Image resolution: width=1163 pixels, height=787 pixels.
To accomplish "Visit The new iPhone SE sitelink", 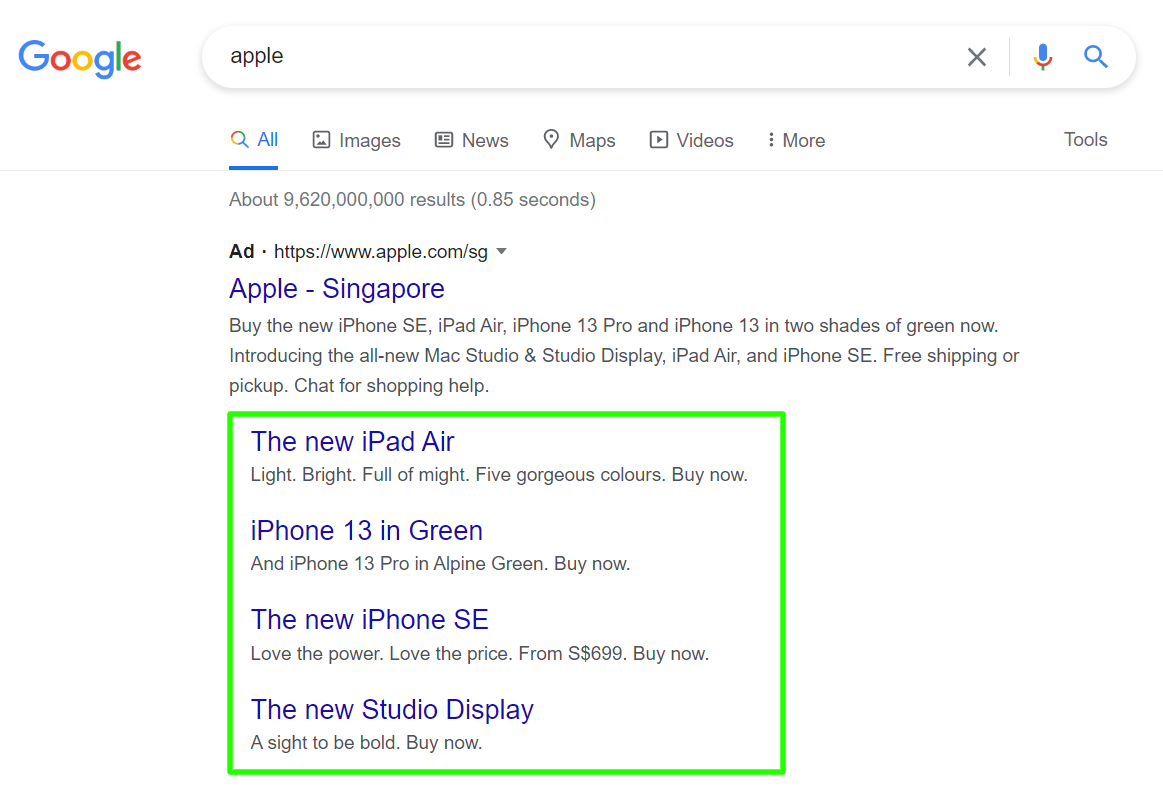I will [x=369, y=619].
